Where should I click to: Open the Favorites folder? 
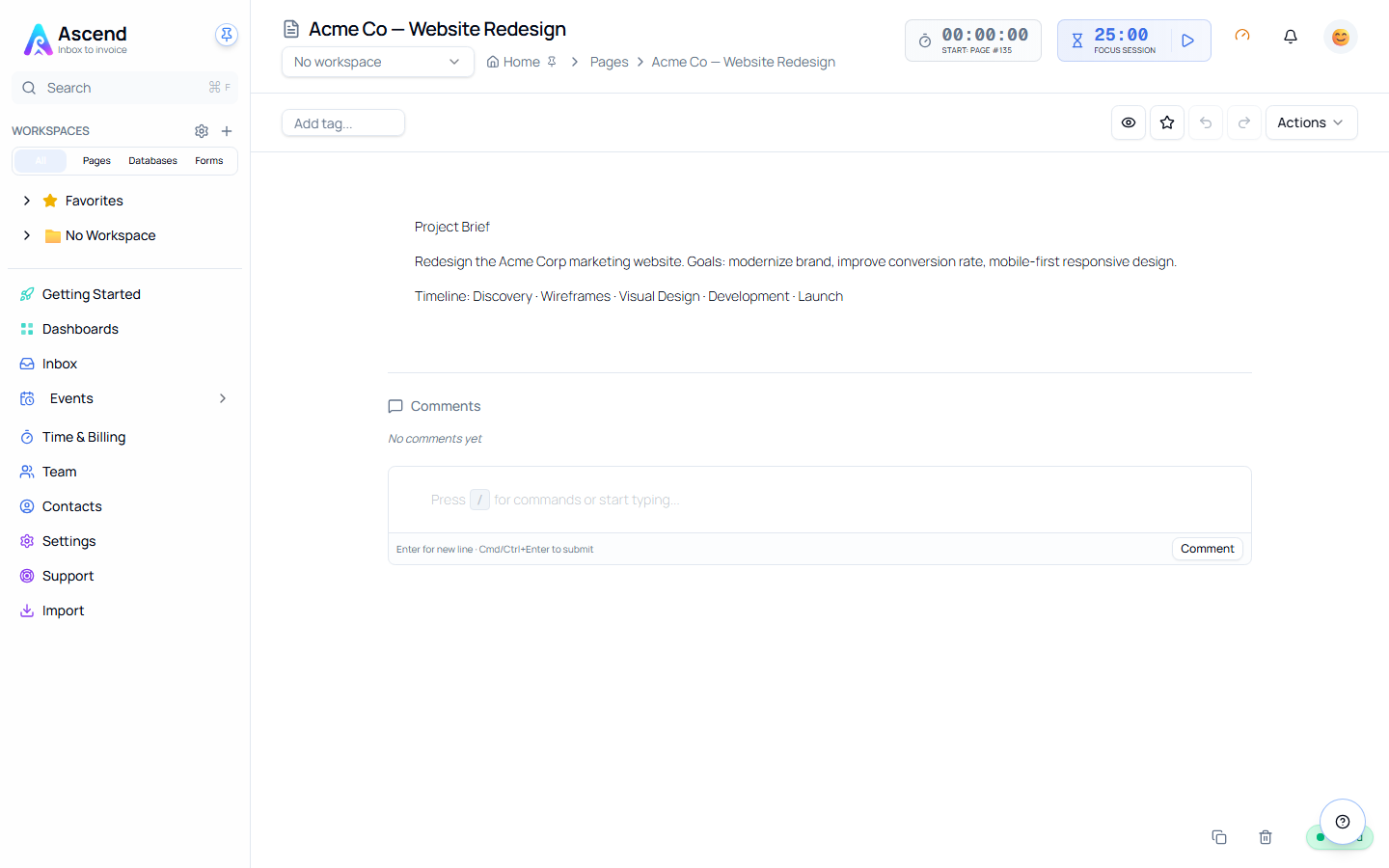point(95,201)
